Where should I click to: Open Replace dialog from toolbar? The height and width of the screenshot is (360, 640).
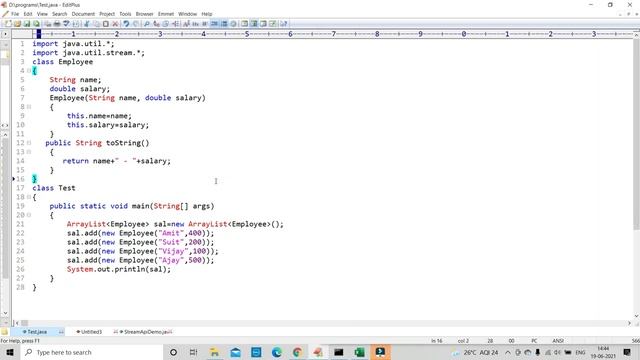coord(156,24)
